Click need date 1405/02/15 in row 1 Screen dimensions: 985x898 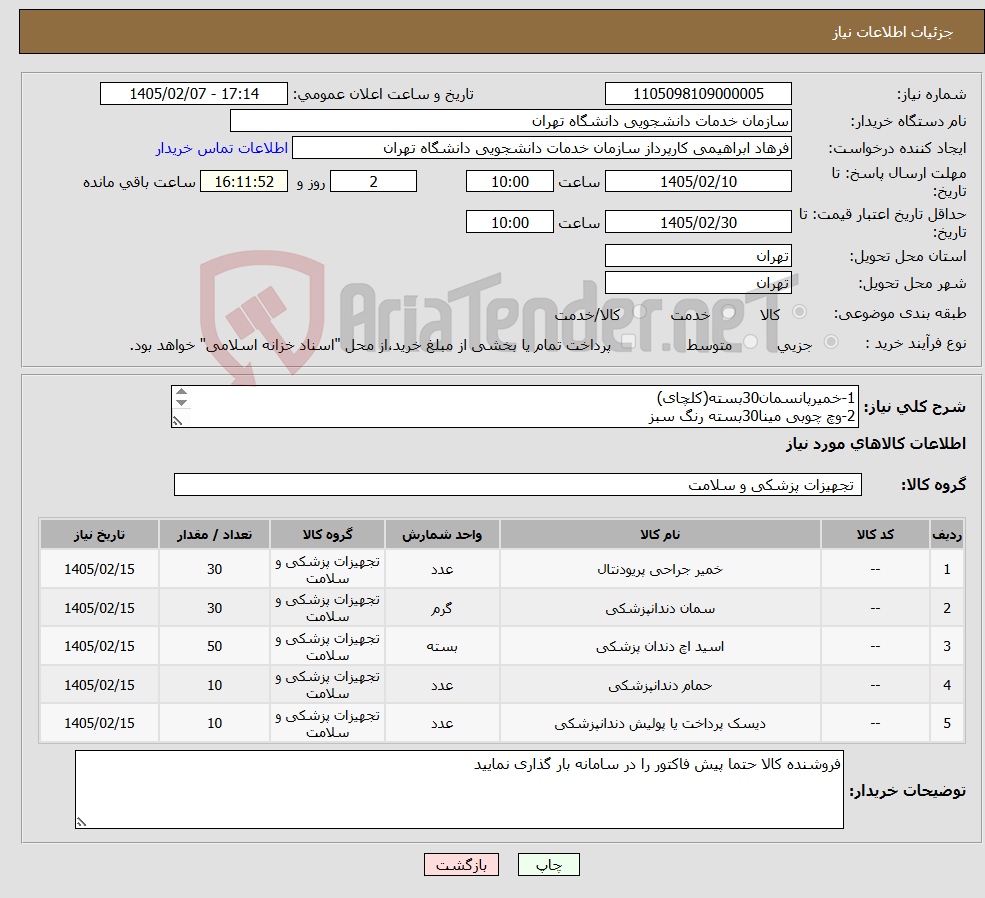click(99, 570)
